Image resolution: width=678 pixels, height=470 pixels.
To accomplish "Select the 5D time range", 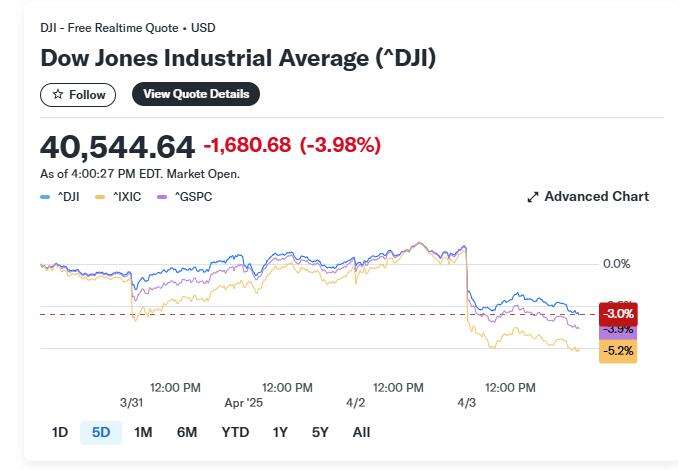I will coord(101,432).
